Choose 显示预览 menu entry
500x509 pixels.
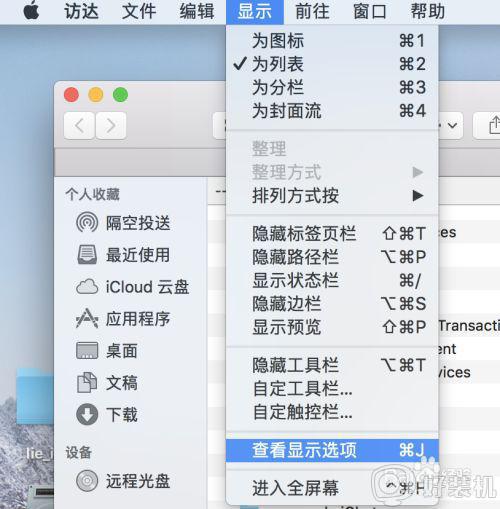(x=332, y=327)
